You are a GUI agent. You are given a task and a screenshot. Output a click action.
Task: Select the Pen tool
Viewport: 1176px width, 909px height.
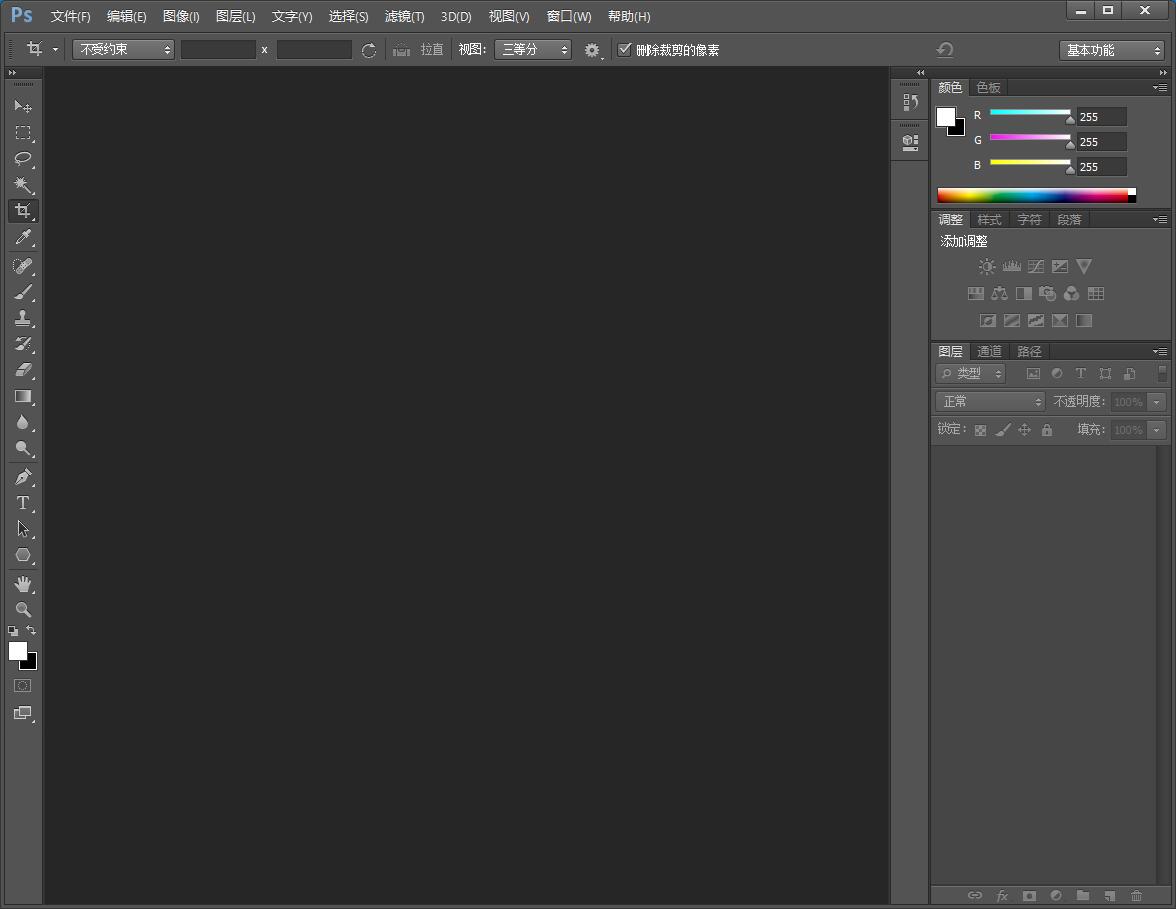click(x=22, y=477)
